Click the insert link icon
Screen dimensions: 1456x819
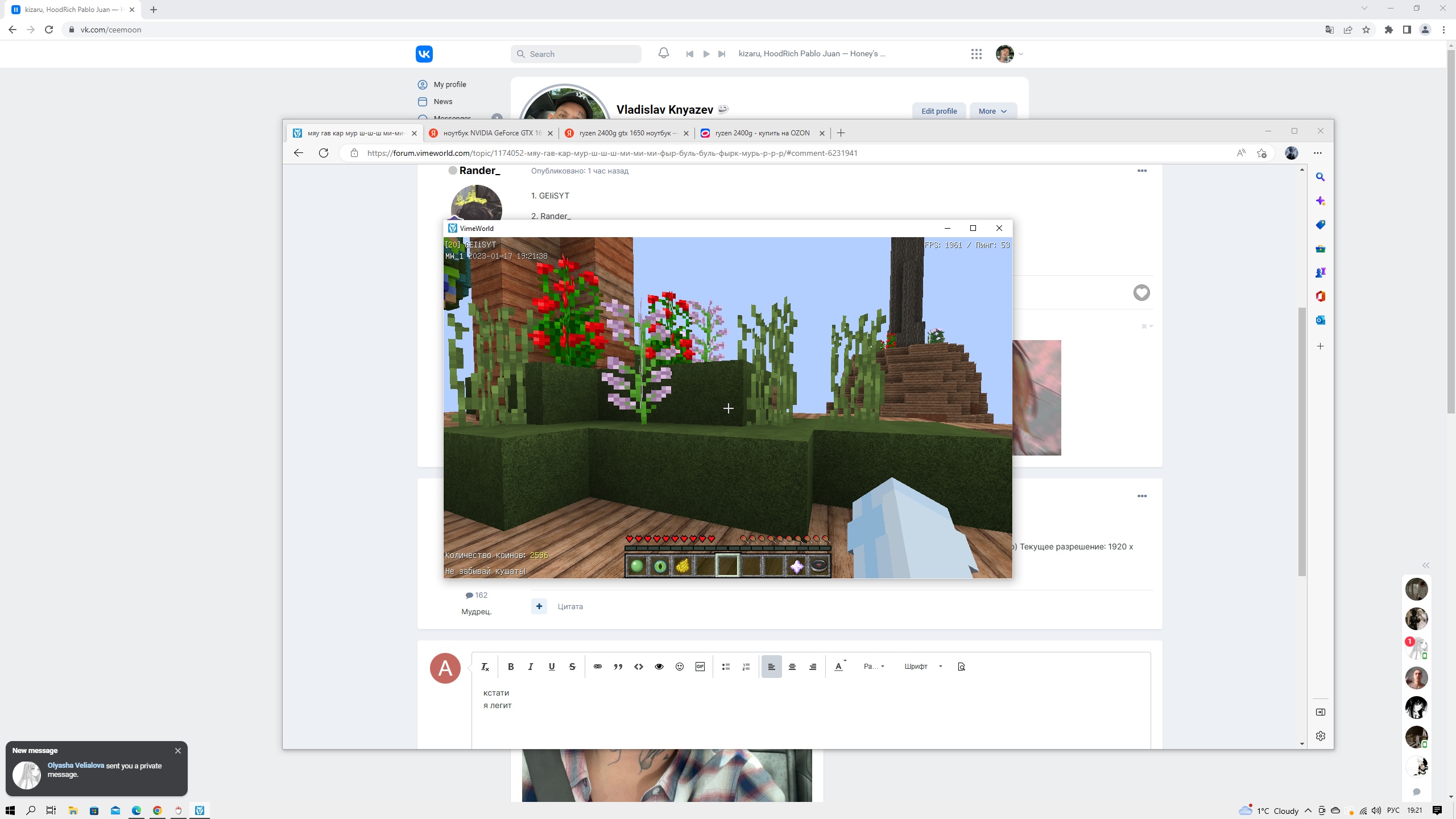pos(598,667)
